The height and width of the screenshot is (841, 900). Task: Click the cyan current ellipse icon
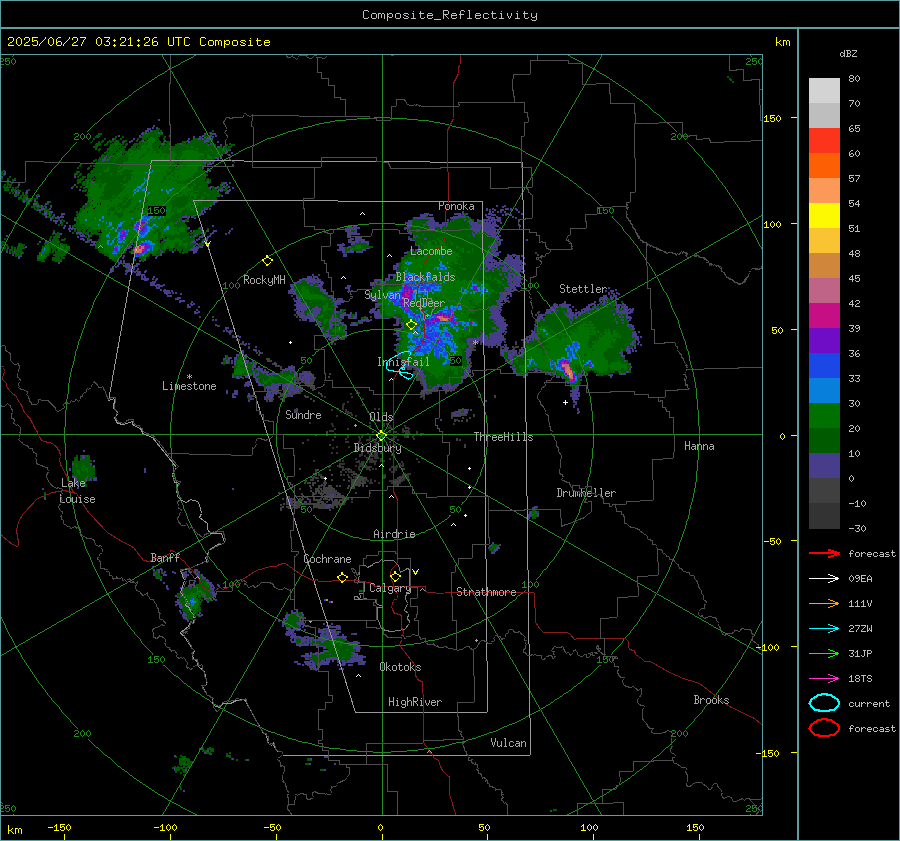[824, 703]
